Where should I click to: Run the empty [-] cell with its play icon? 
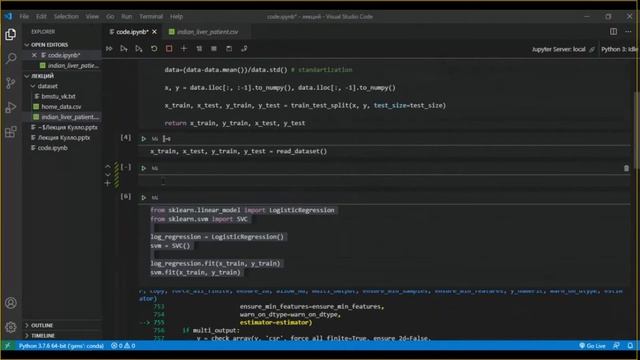coord(144,168)
